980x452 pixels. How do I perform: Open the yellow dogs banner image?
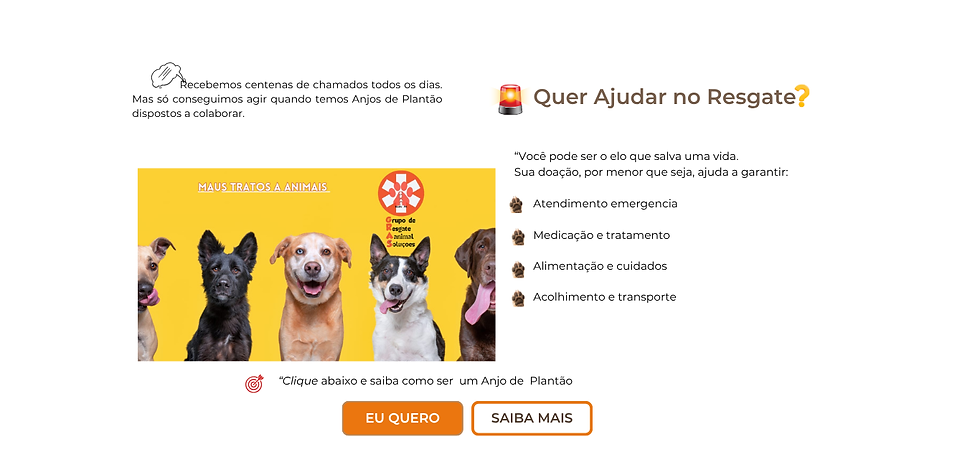(x=316, y=264)
